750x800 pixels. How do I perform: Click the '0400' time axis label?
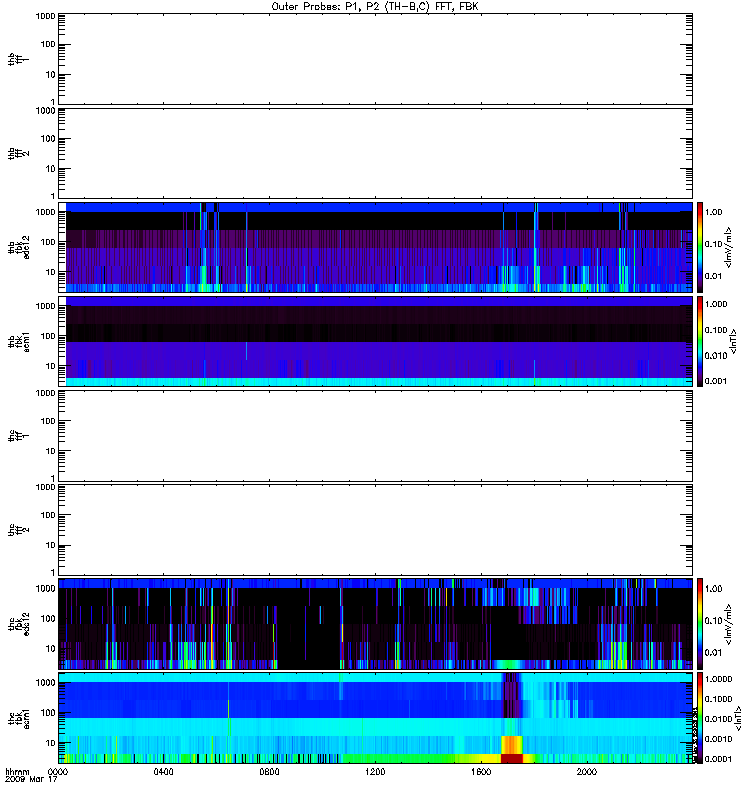click(x=163, y=771)
